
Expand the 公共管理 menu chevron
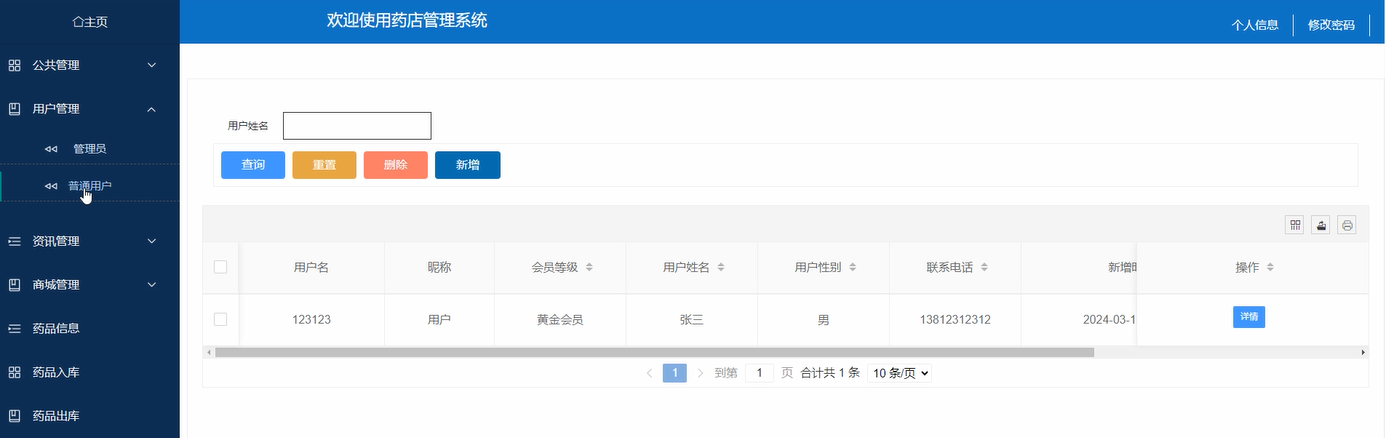coord(152,65)
